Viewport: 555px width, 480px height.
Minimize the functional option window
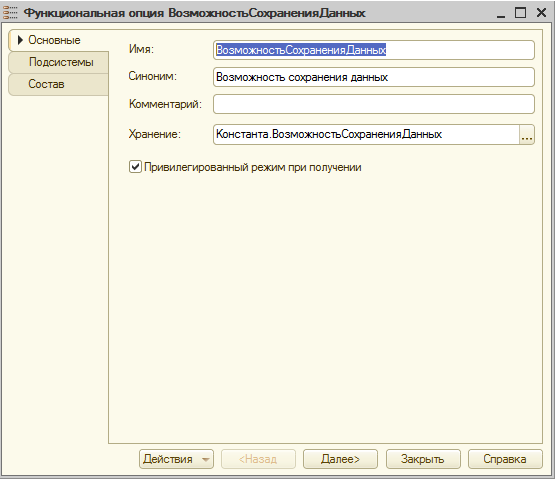tap(501, 13)
